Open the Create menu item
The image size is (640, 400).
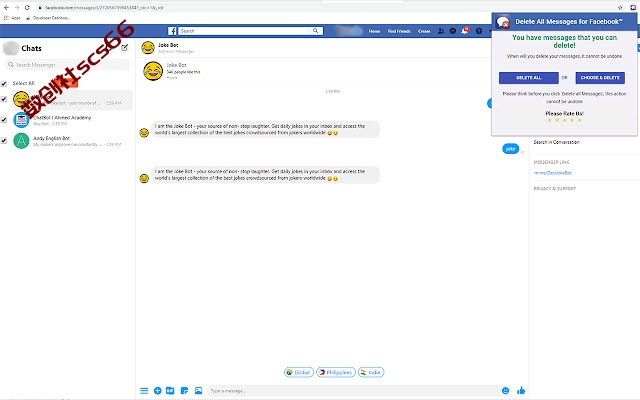click(424, 31)
